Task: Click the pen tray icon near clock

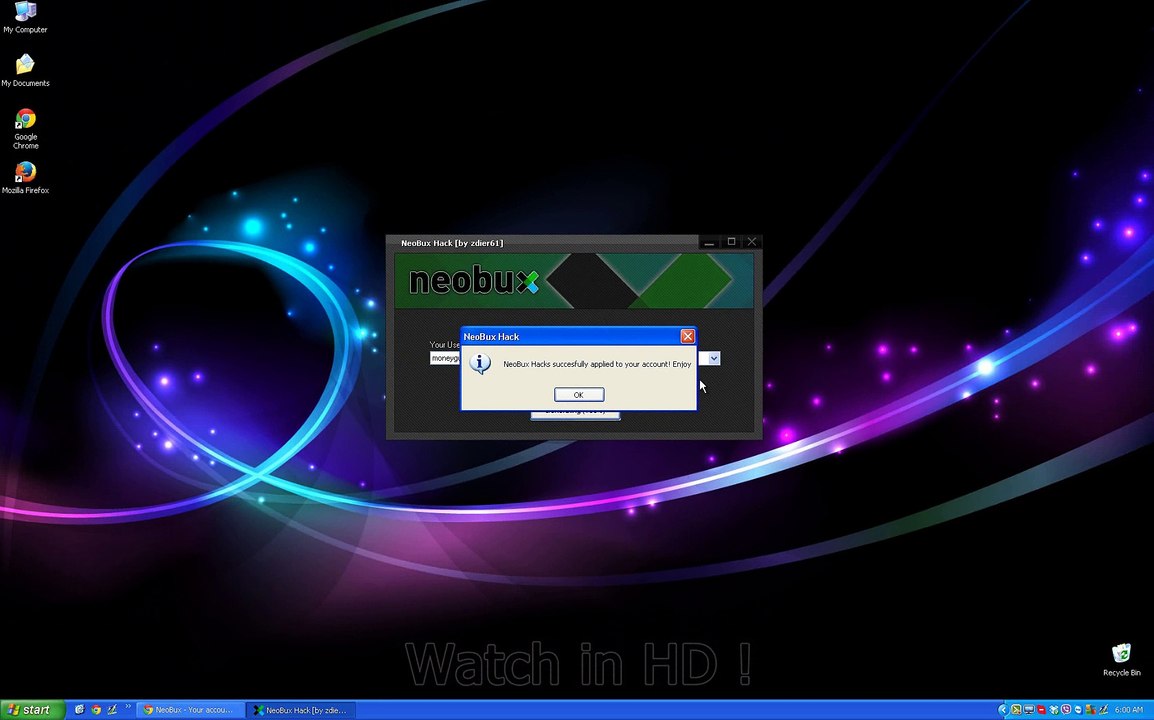Action: [x=1103, y=710]
